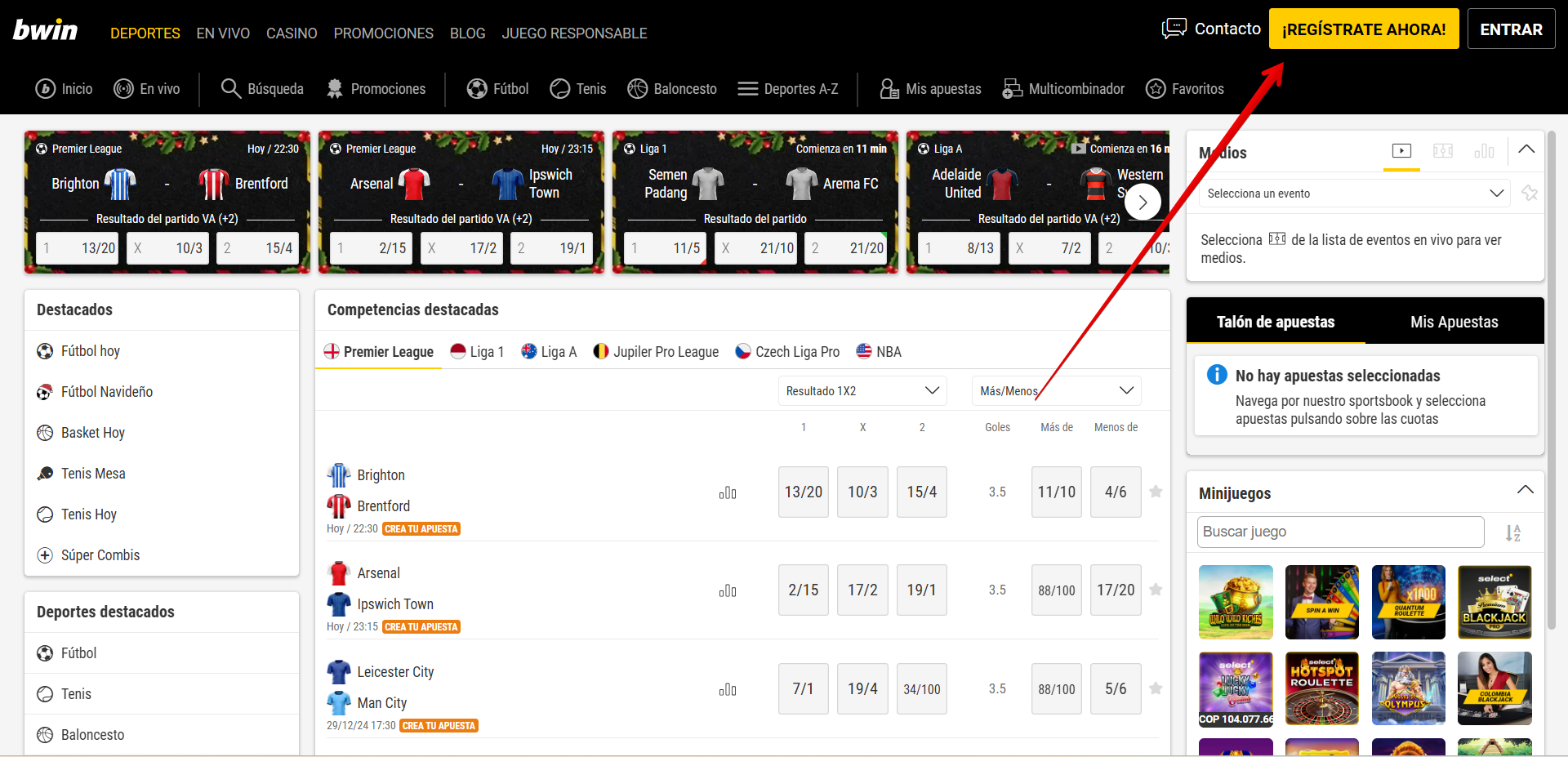The image size is (1568, 757).
Task: Select the NBA competition tab
Action: (879, 352)
